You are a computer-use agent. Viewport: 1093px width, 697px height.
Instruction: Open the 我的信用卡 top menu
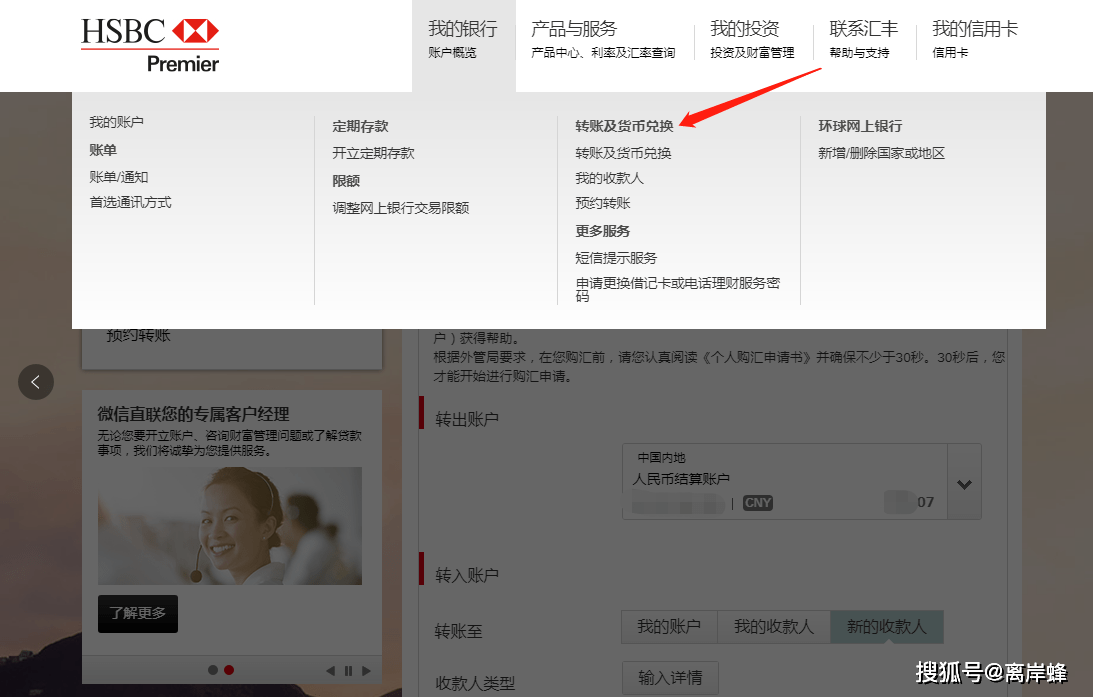974,40
